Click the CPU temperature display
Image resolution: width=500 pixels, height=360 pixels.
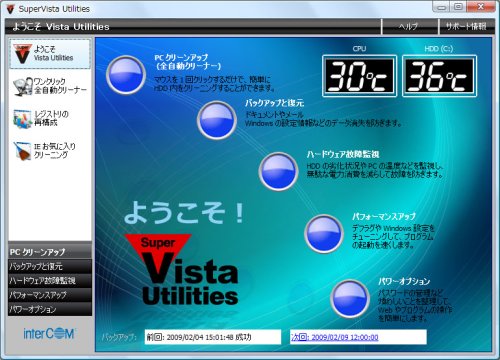pyautogui.click(x=359, y=76)
